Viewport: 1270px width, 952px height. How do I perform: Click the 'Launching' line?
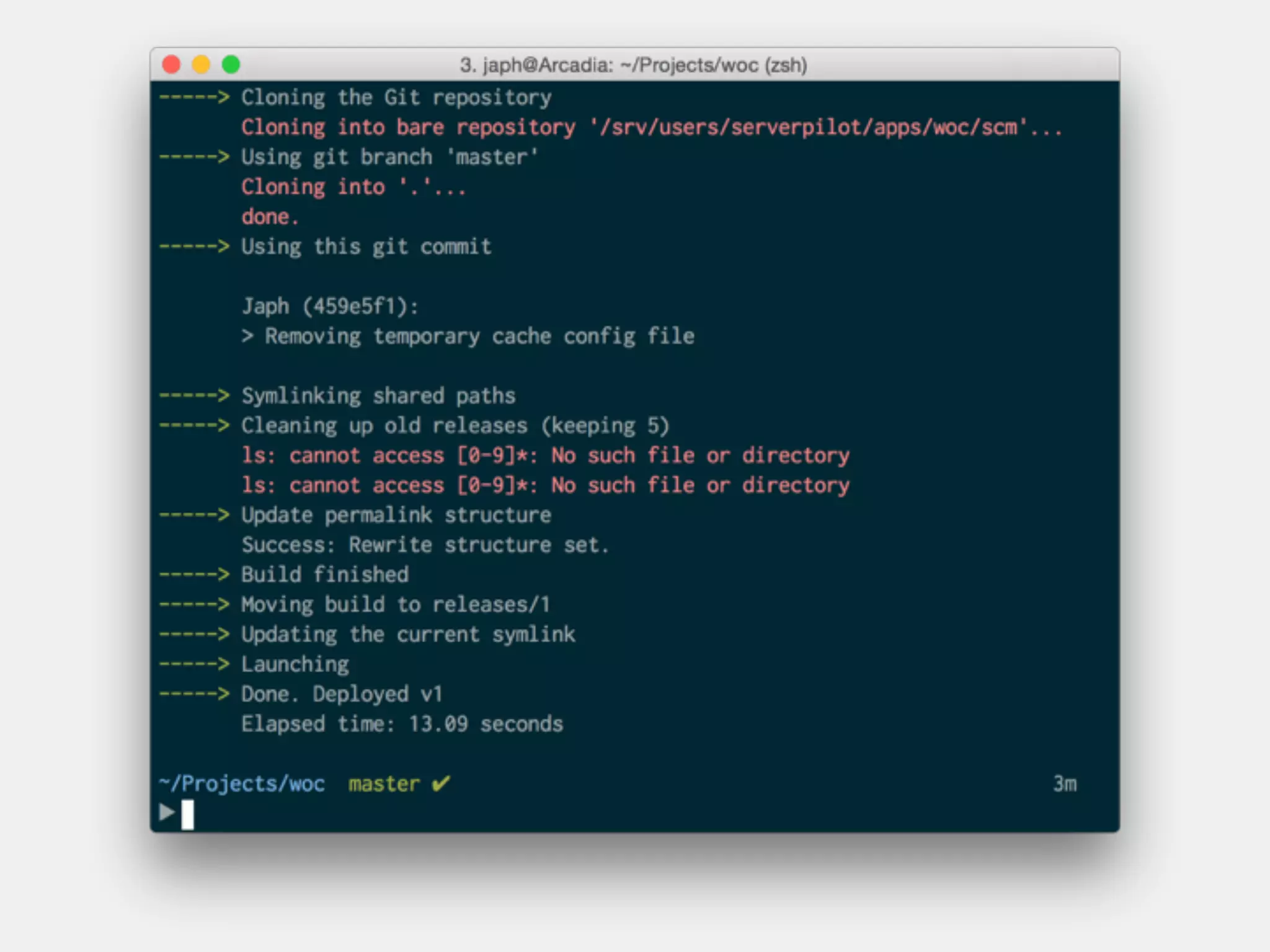[x=295, y=664]
